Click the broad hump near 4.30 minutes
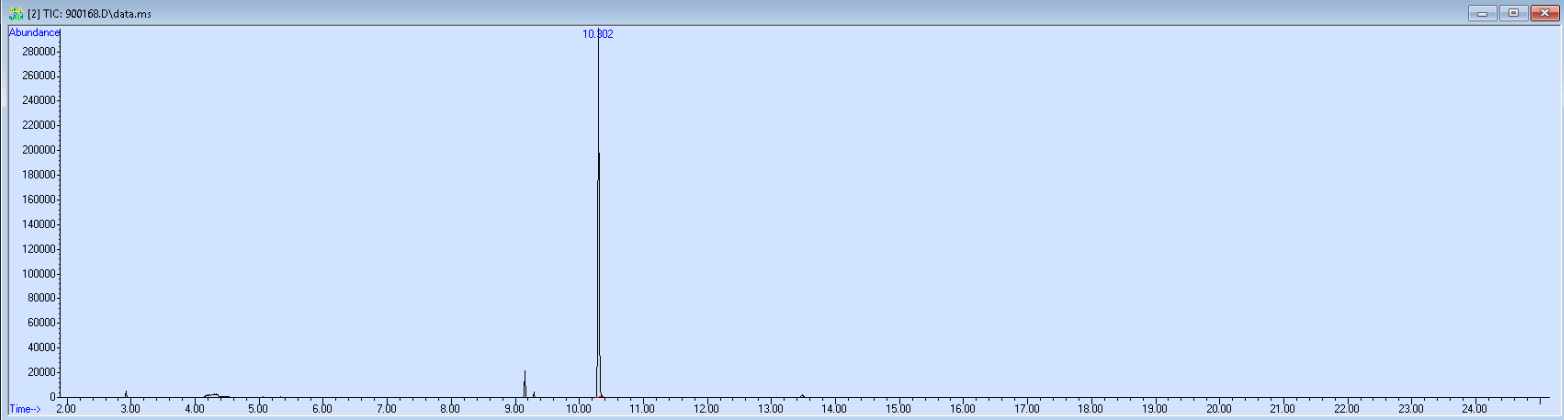1564x420 pixels. 214,395
